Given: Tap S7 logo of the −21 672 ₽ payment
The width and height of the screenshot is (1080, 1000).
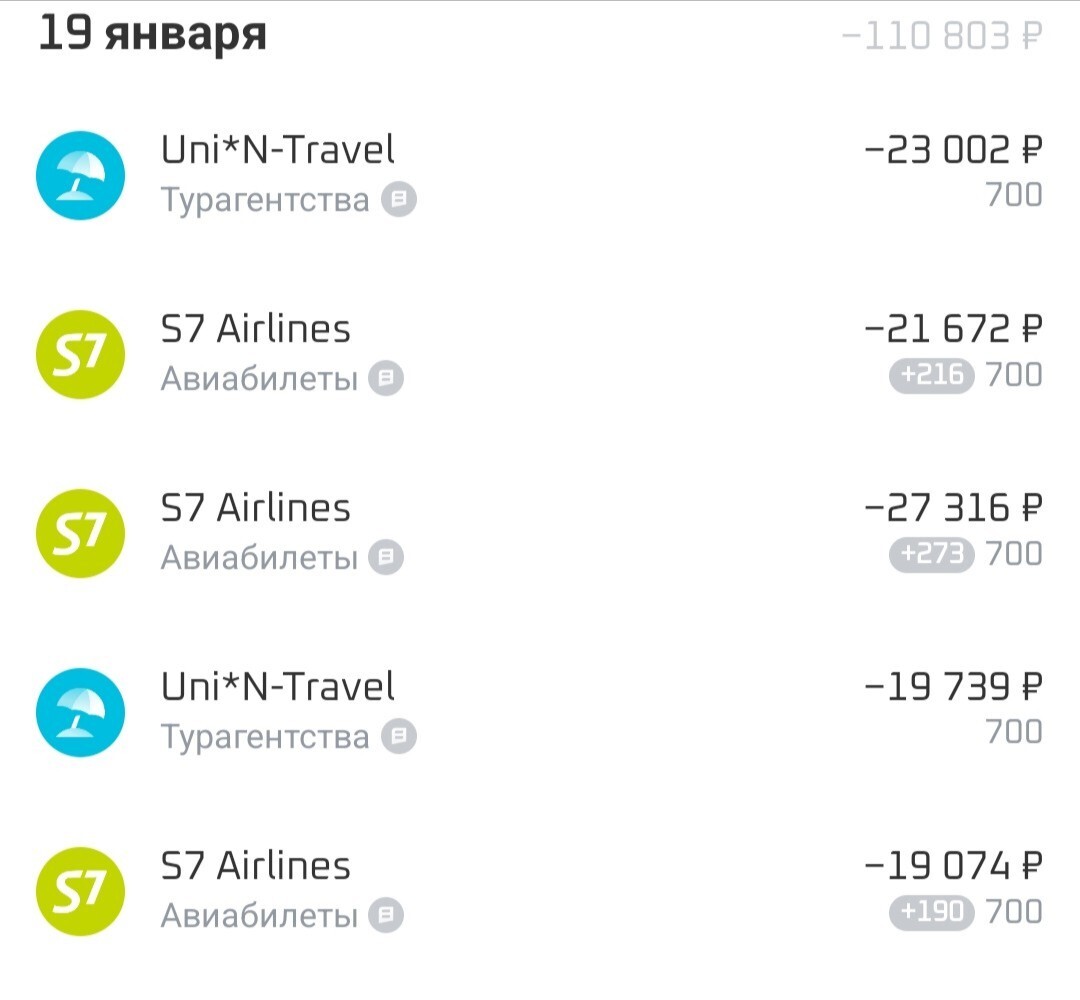Looking at the screenshot, I should tap(80, 355).
